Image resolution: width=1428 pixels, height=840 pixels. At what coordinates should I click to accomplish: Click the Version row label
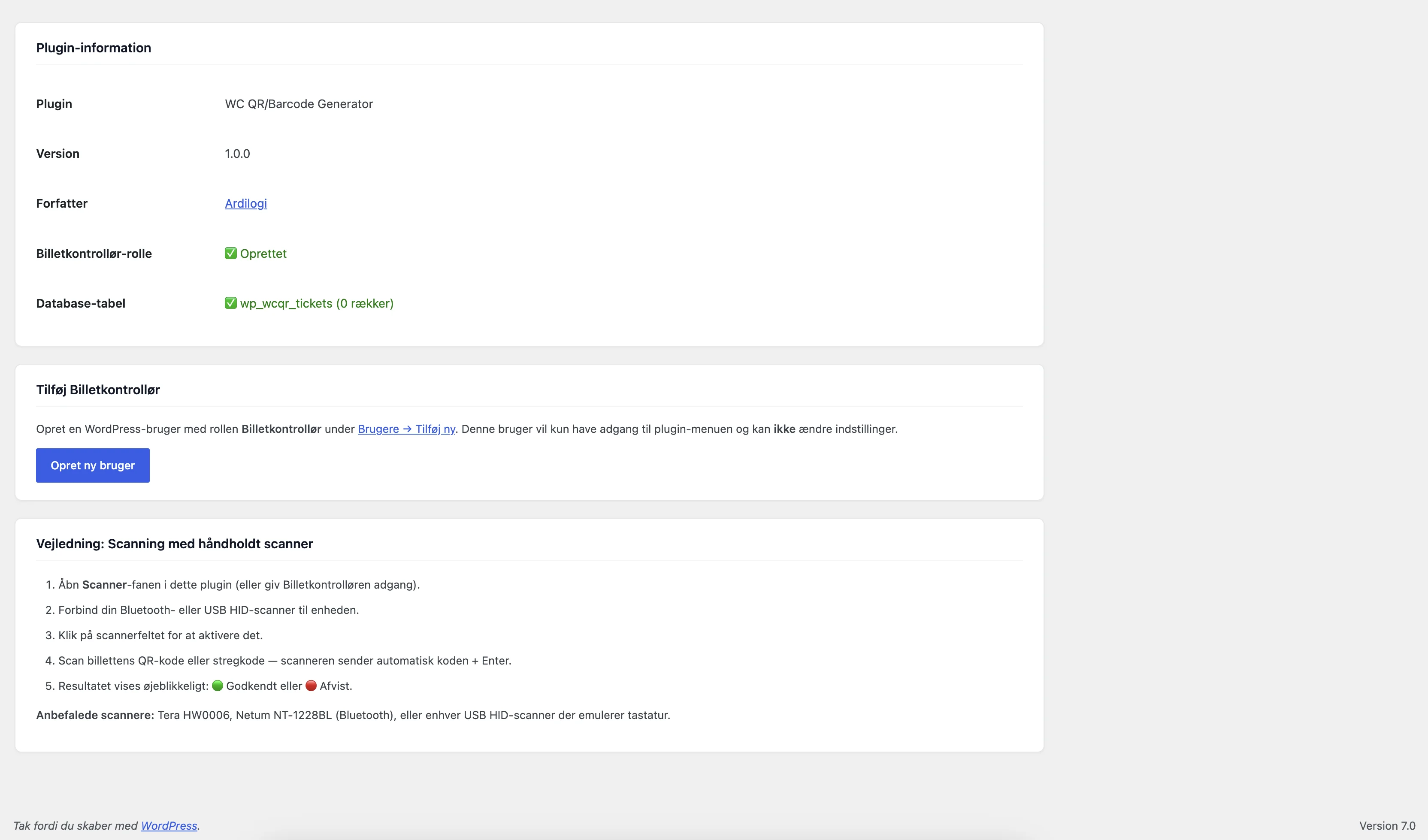tap(58, 154)
